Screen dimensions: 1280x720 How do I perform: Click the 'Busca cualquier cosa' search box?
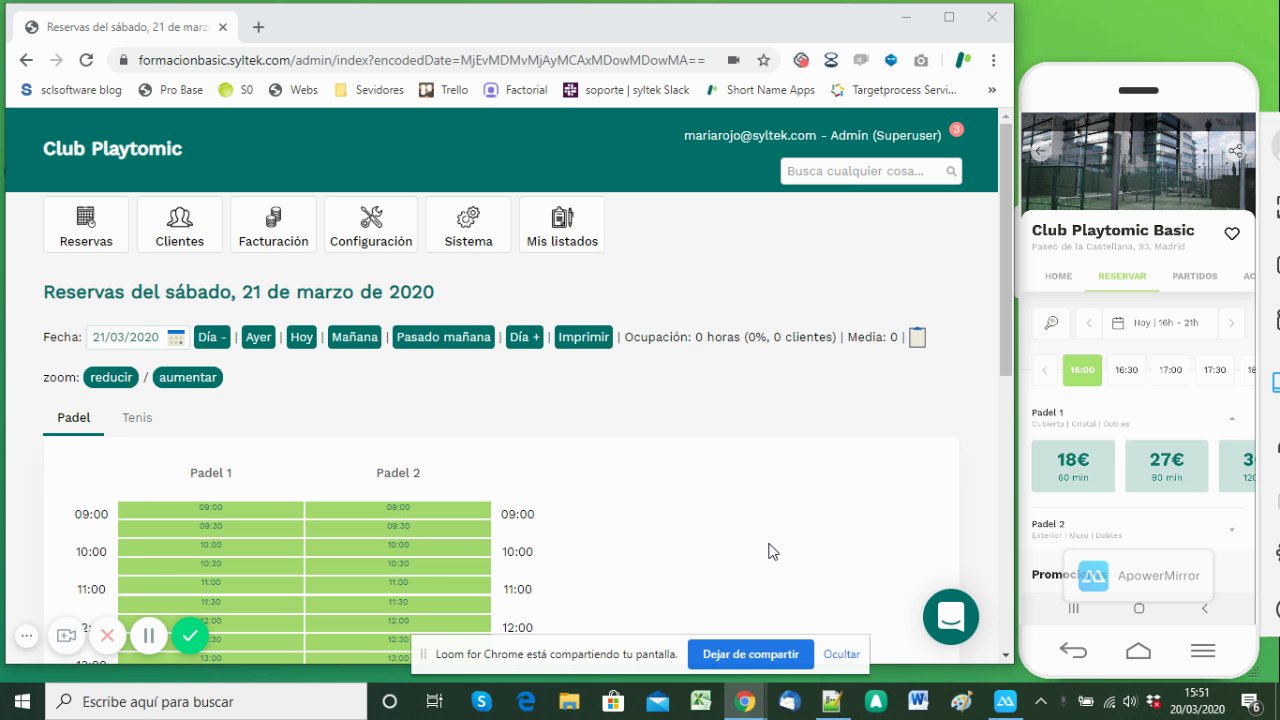pyautogui.click(x=871, y=171)
